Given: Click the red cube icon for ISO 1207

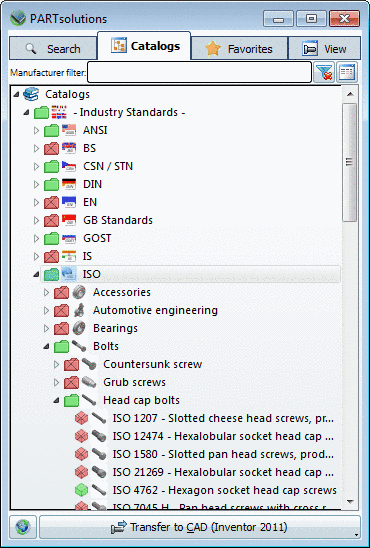Looking at the screenshot, I should (81, 418).
